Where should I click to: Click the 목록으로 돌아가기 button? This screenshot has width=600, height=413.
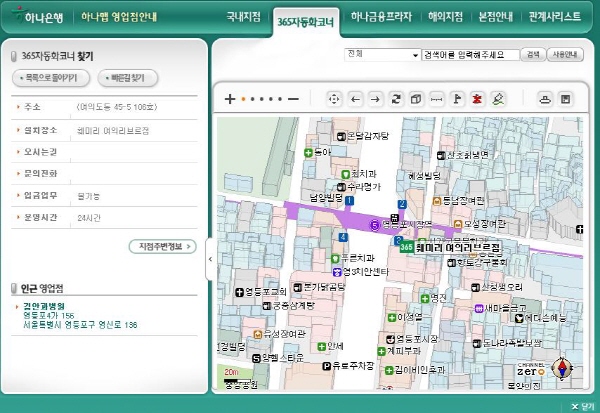pos(54,77)
